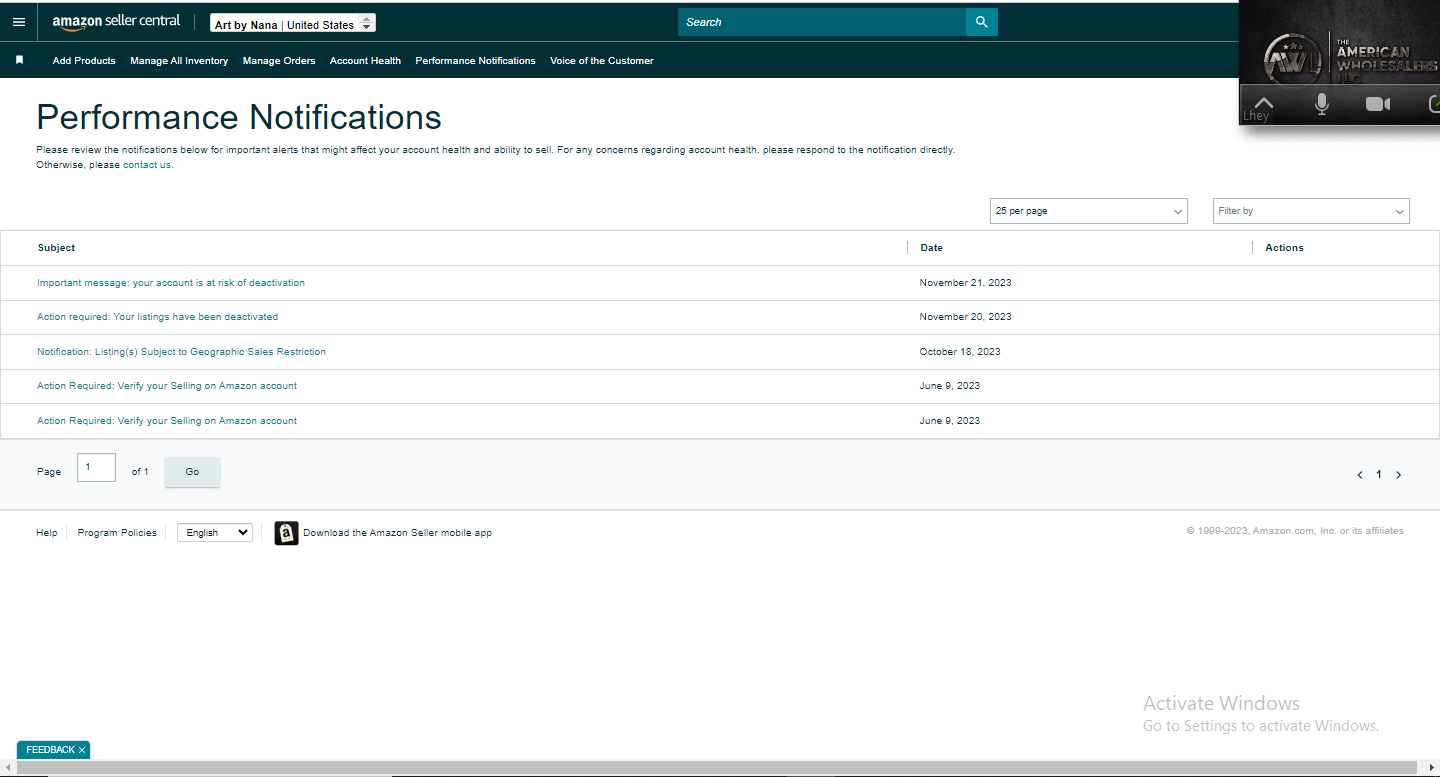Go to Manage All Inventory
Image resolution: width=1440 pixels, height=777 pixels.
tap(179, 61)
